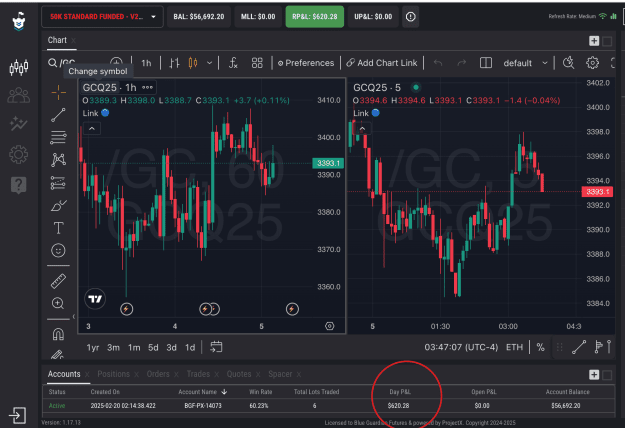Select the pattern drawing tool
Viewport: 625px width, 428px height.
(x=59, y=160)
